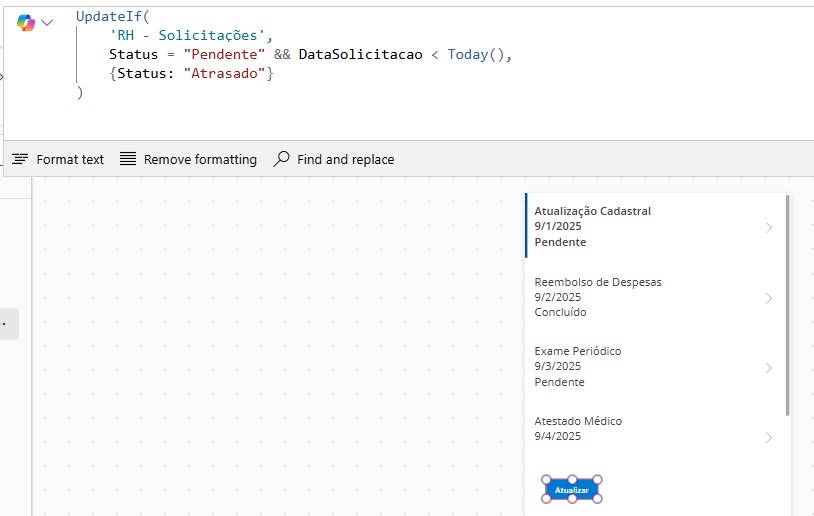Click the Atestado Médico entry title

click(578, 421)
